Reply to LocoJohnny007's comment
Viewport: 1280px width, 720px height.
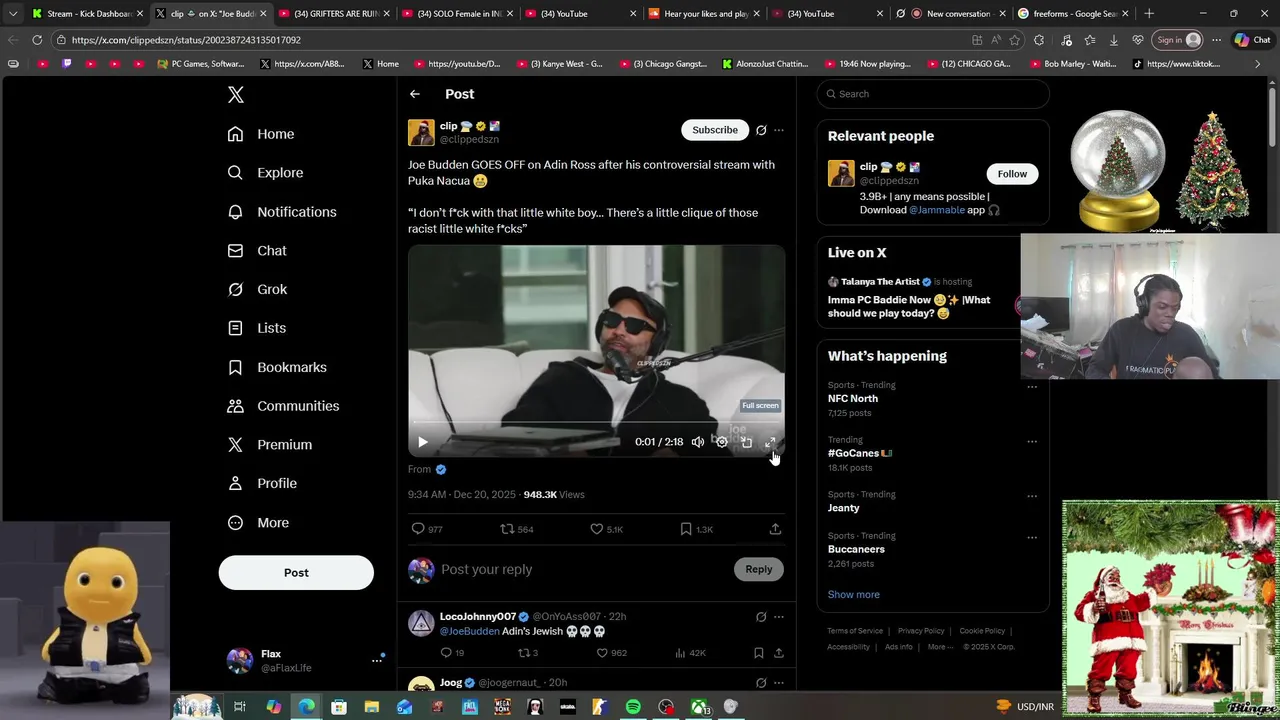pos(452,653)
